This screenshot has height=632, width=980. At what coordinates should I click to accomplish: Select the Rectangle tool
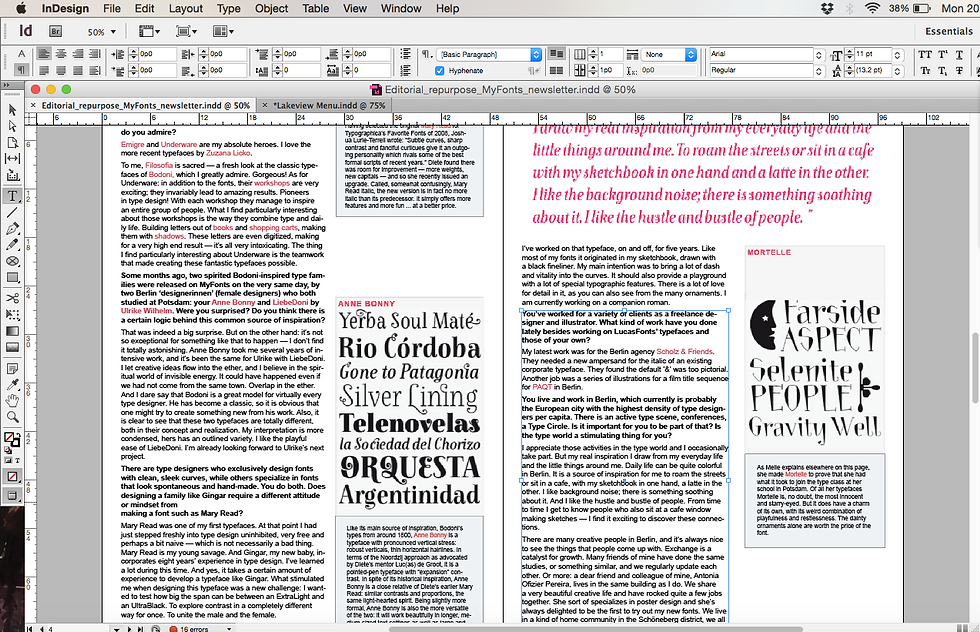click(x=12, y=278)
